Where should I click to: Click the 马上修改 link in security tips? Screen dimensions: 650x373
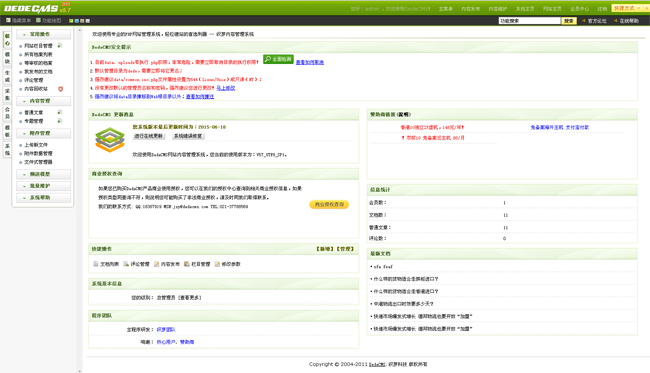[x=226, y=88]
